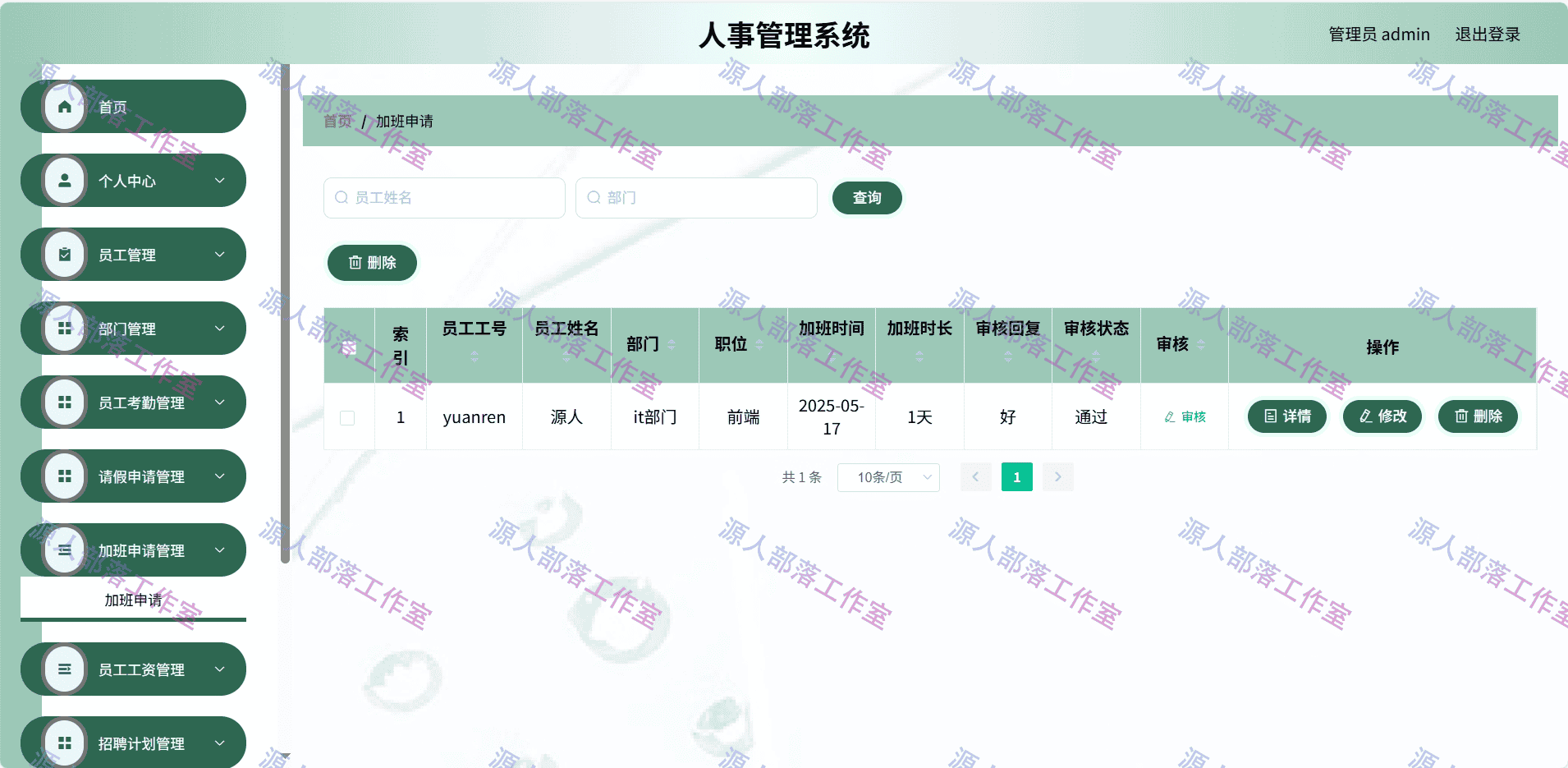The image size is (1568, 768).
Task: Sort the 部门 column using its arrows
Action: [672, 345]
